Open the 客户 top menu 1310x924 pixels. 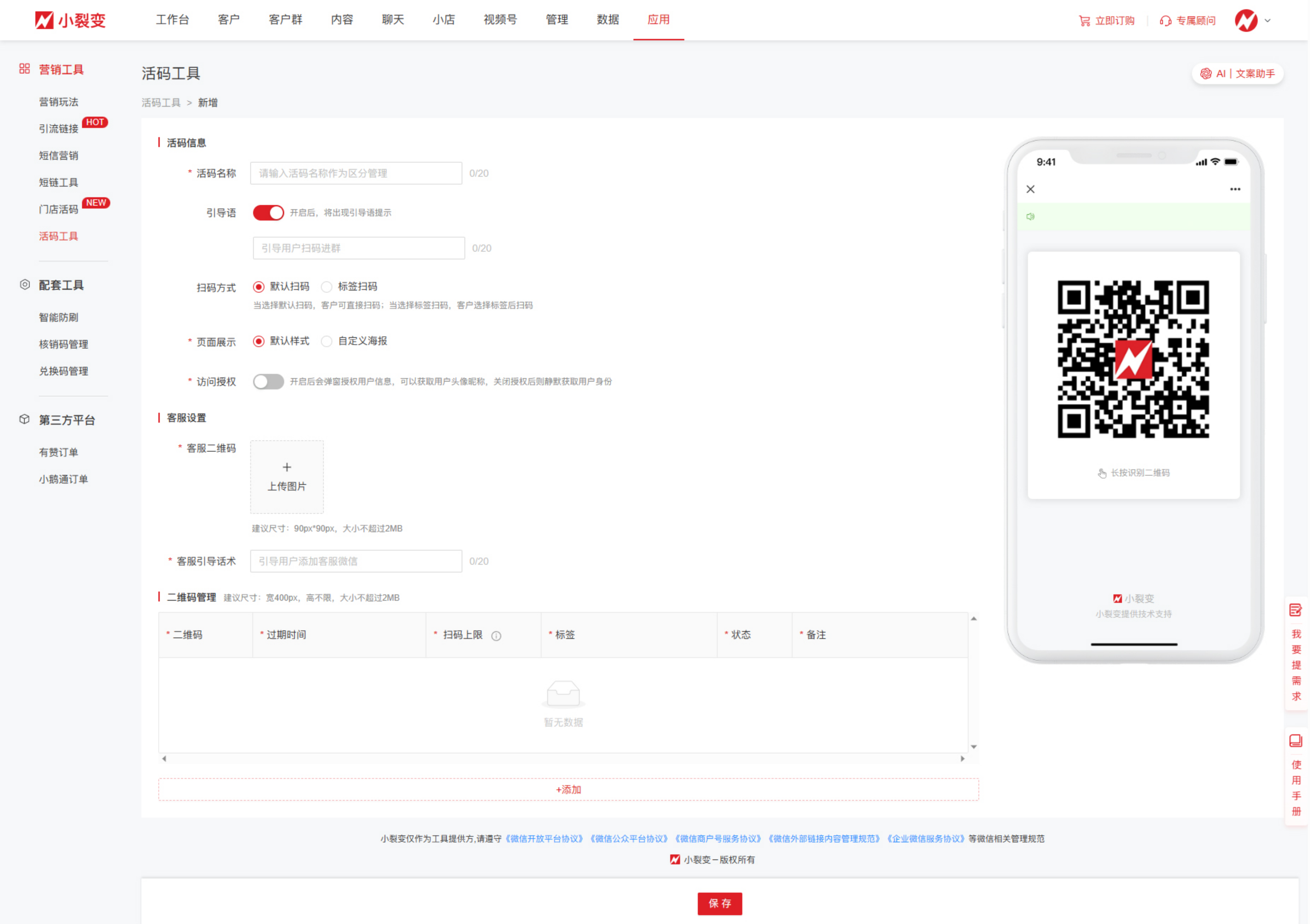coord(229,20)
